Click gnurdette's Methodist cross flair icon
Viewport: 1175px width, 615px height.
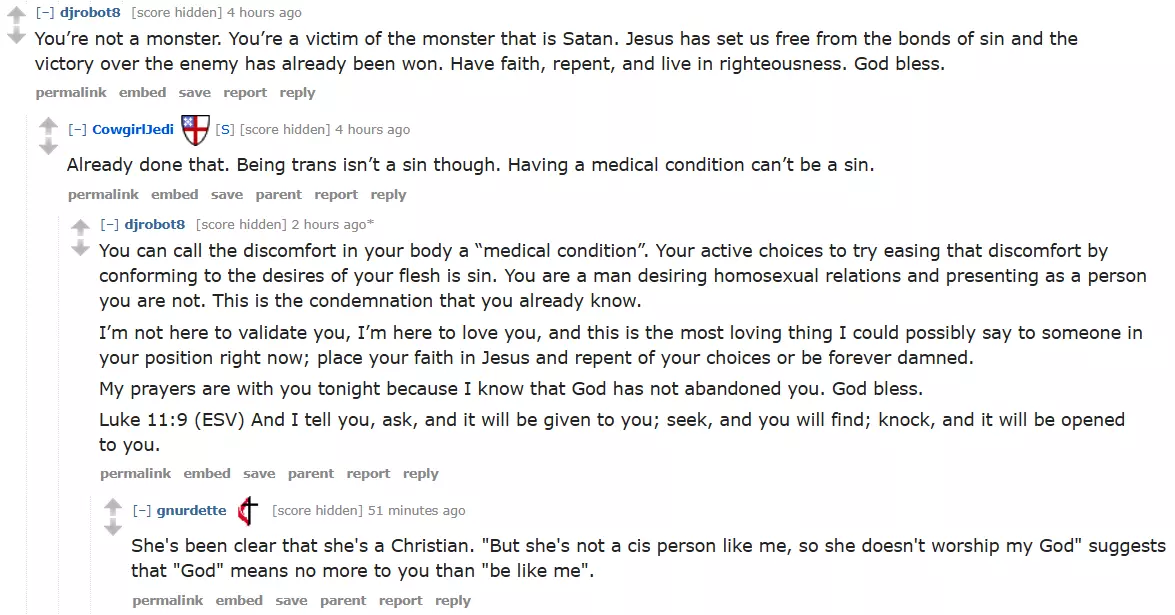click(x=248, y=511)
